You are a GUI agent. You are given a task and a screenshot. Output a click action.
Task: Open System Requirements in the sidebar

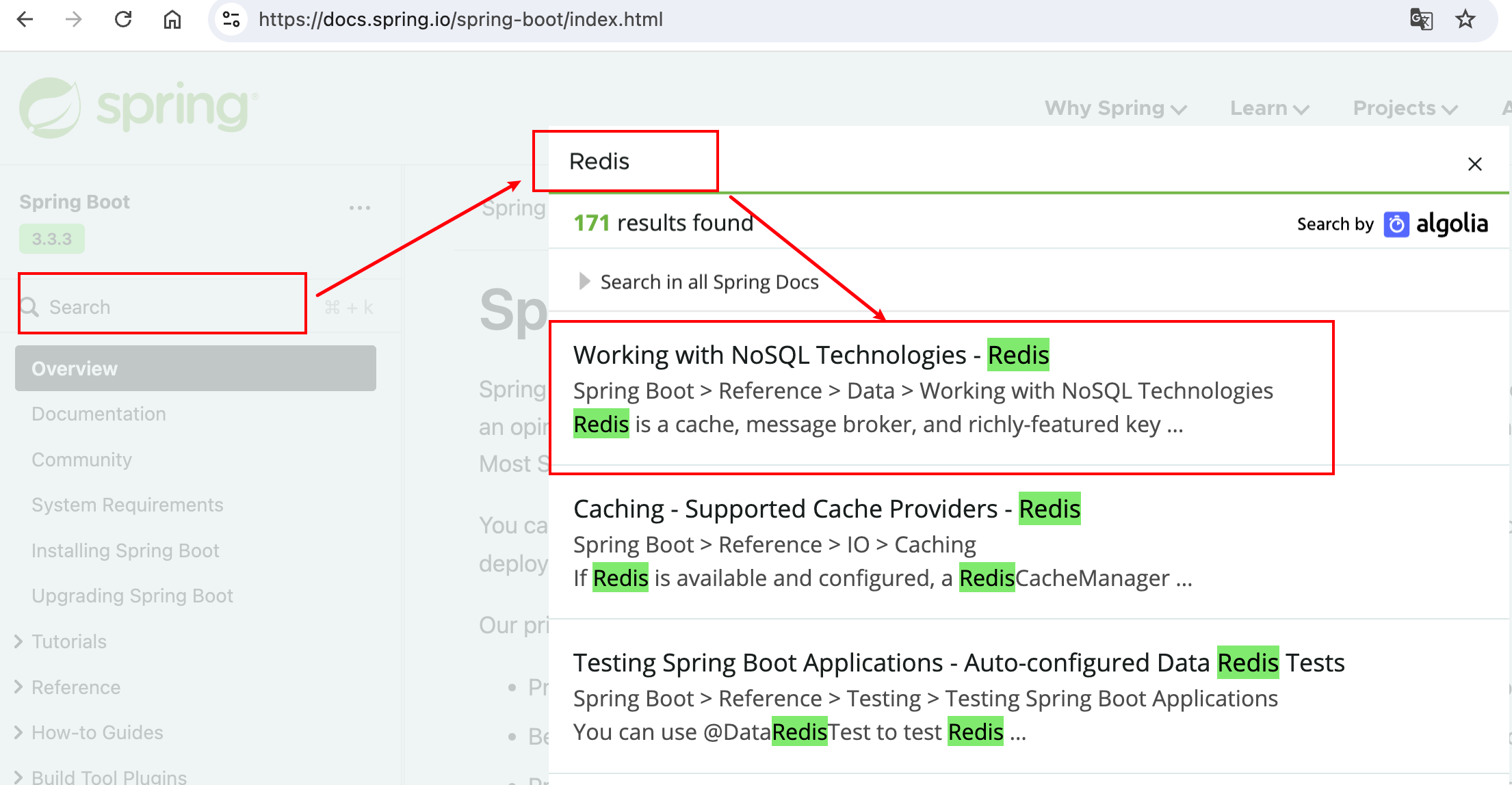click(127, 505)
